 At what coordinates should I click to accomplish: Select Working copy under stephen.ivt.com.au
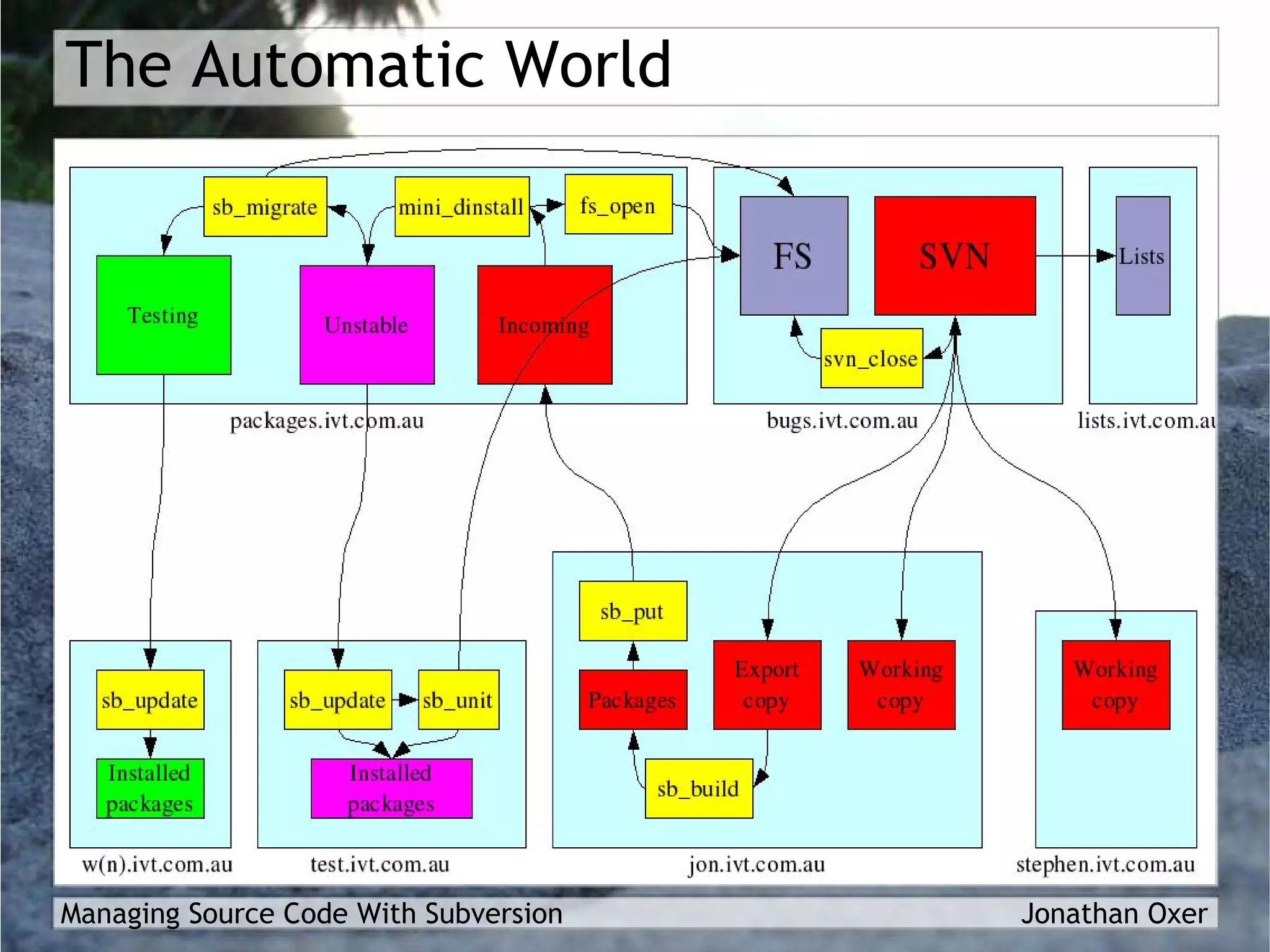pyautogui.click(x=1115, y=685)
